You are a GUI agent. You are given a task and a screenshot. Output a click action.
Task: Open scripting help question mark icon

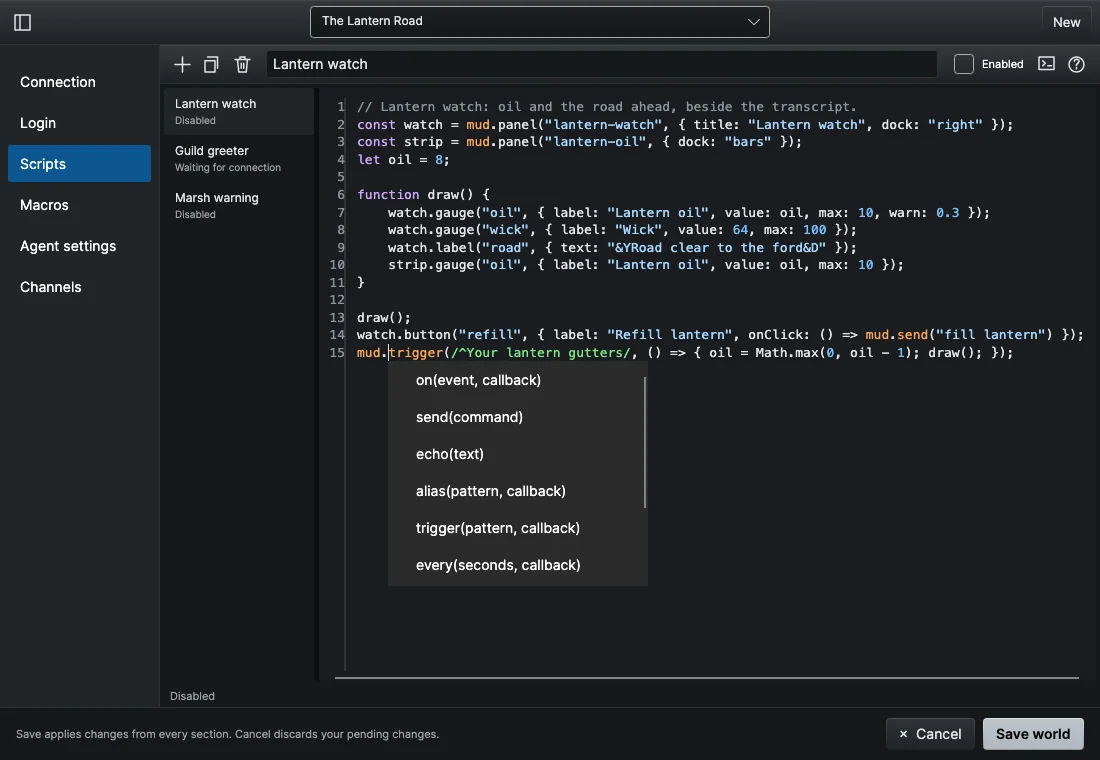coord(1076,65)
